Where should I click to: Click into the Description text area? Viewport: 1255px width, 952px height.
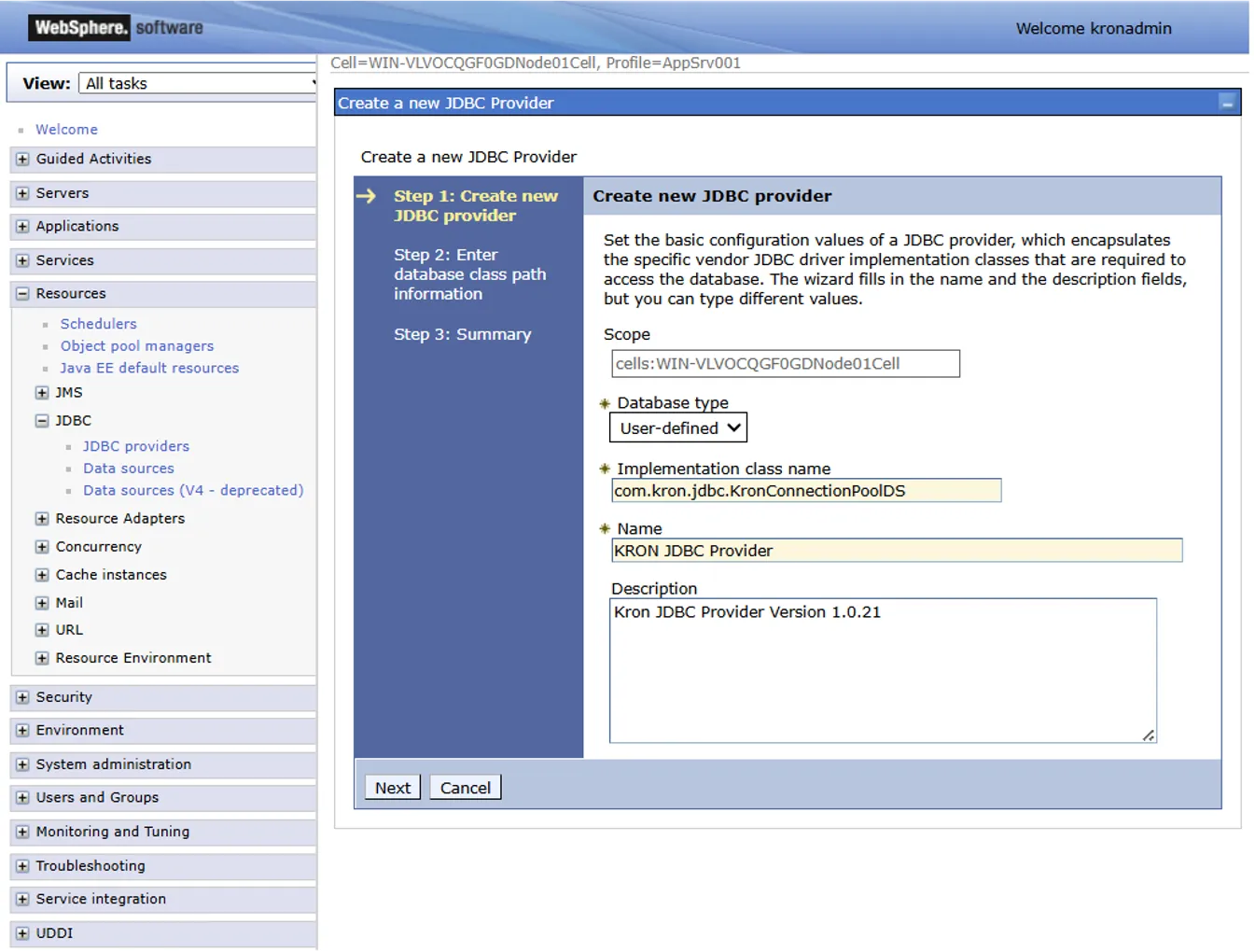(x=883, y=671)
